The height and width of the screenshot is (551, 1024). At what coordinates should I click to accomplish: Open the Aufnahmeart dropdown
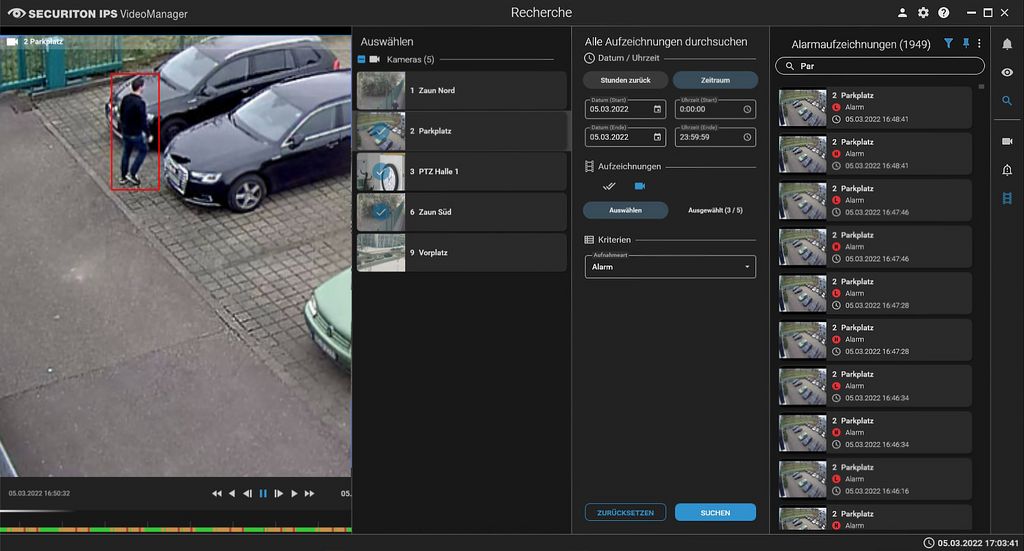(670, 267)
